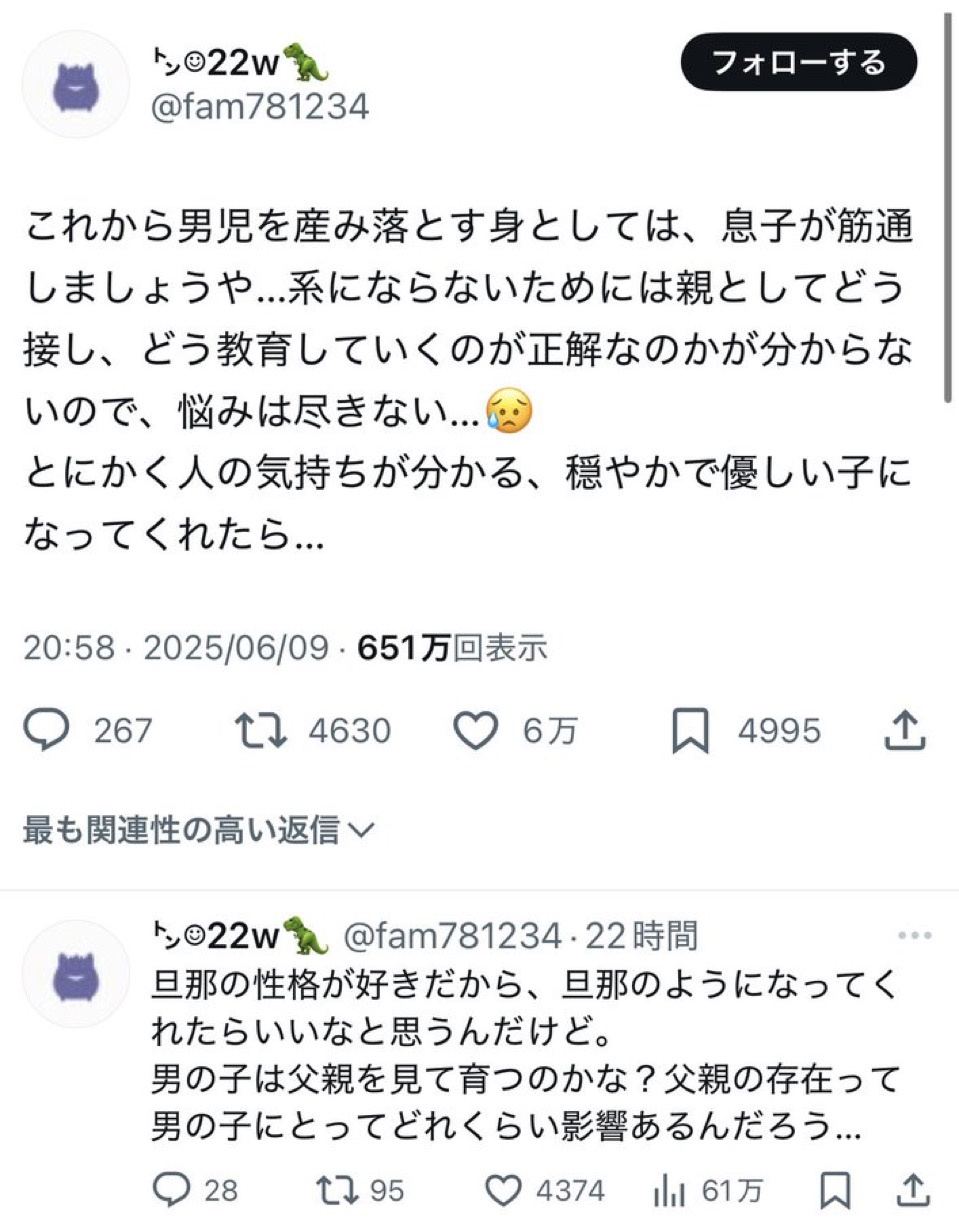Click the reply icon on main tweet
The height and width of the screenshot is (1221, 959).
(x=46, y=731)
